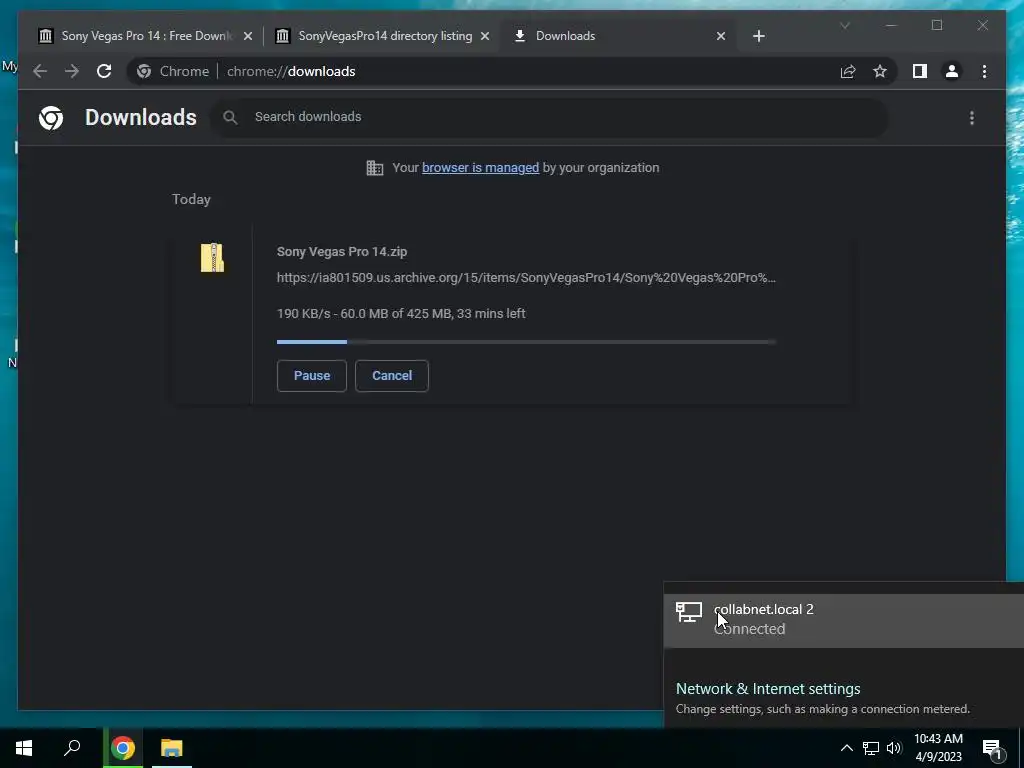Image resolution: width=1024 pixels, height=768 pixels.
Task: Close the Sony Vegas Pro 14 Free Download tab
Action: coord(248,36)
